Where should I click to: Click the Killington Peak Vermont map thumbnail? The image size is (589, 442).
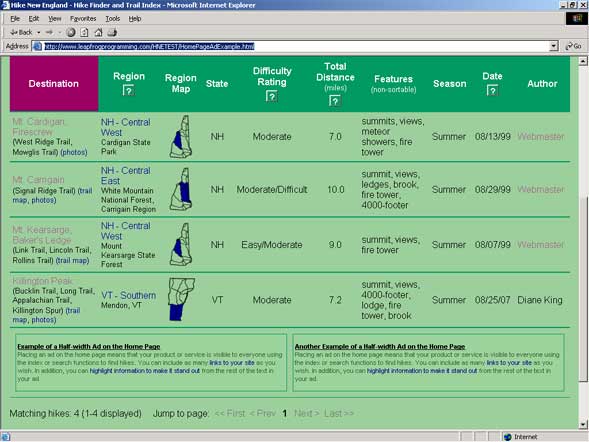pyautogui.click(x=181, y=299)
